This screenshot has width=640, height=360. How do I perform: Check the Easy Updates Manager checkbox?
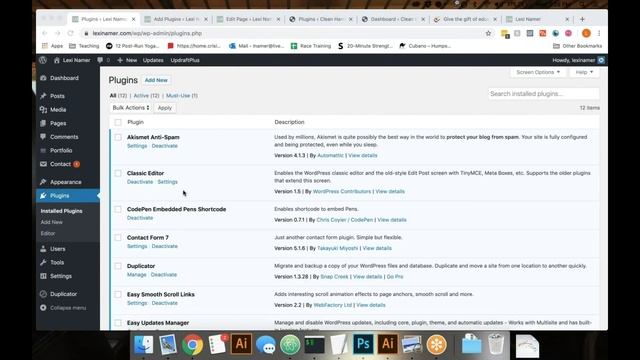coord(118,323)
